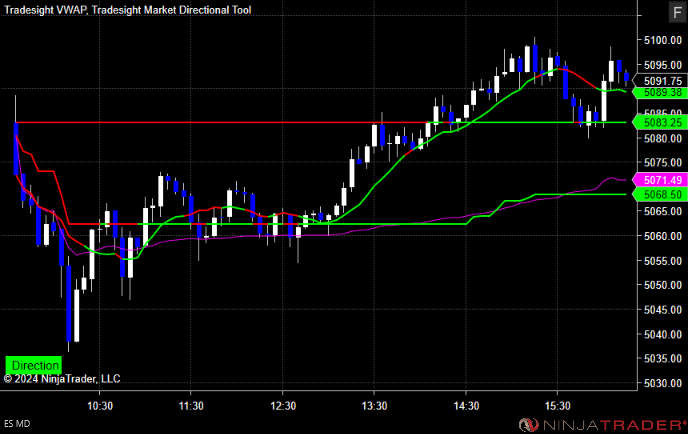Click the 5040.00 price axis label
688x434 pixels.
coord(663,334)
